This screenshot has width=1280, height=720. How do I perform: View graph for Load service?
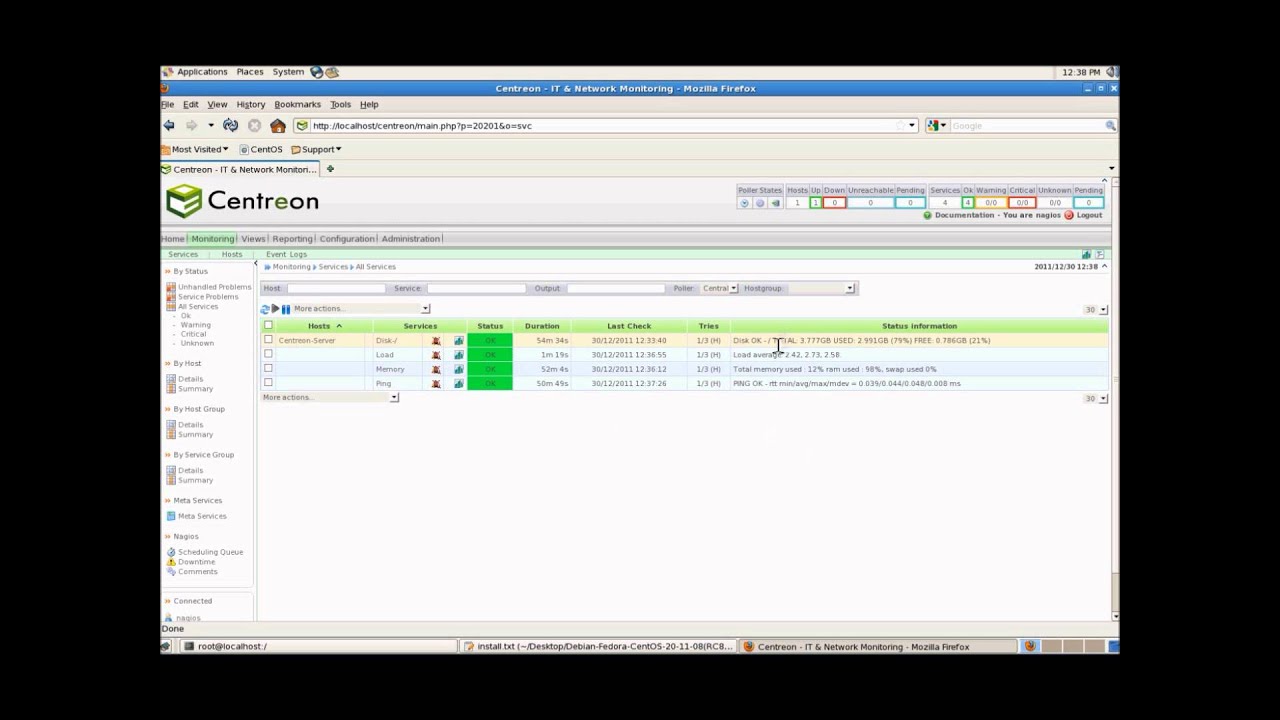pyautogui.click(x=459, y=355)
